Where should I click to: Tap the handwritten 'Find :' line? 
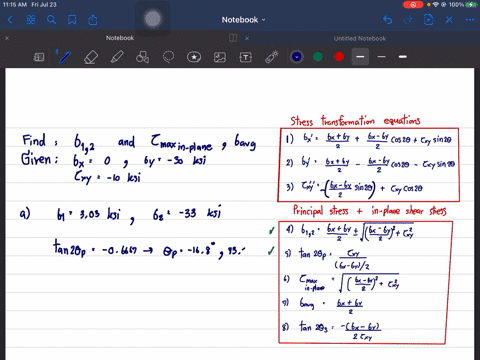(x=139, y=143)
